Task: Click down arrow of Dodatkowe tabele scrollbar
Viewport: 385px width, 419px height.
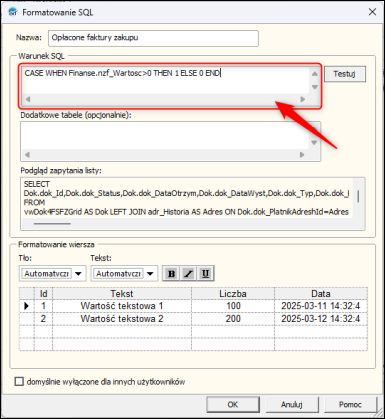Action: (x=314, y=143)
